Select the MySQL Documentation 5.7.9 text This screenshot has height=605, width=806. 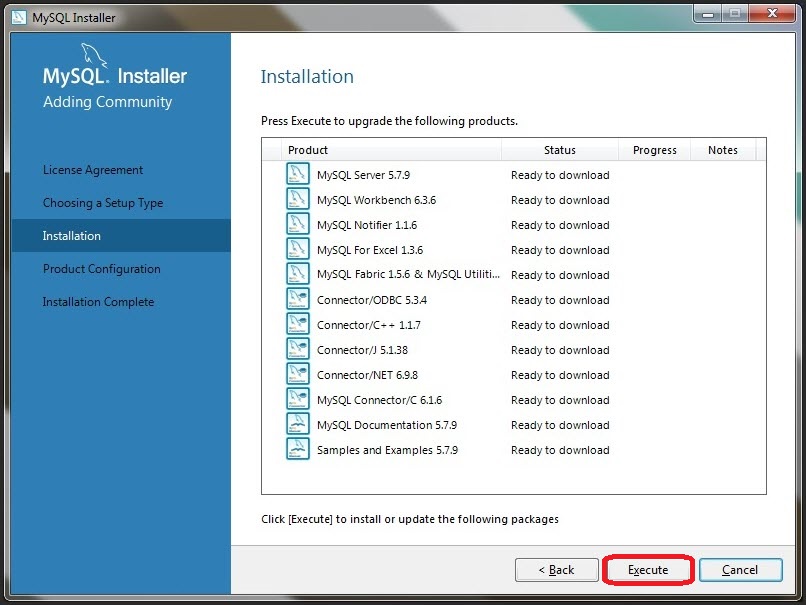tap(387, 425)
